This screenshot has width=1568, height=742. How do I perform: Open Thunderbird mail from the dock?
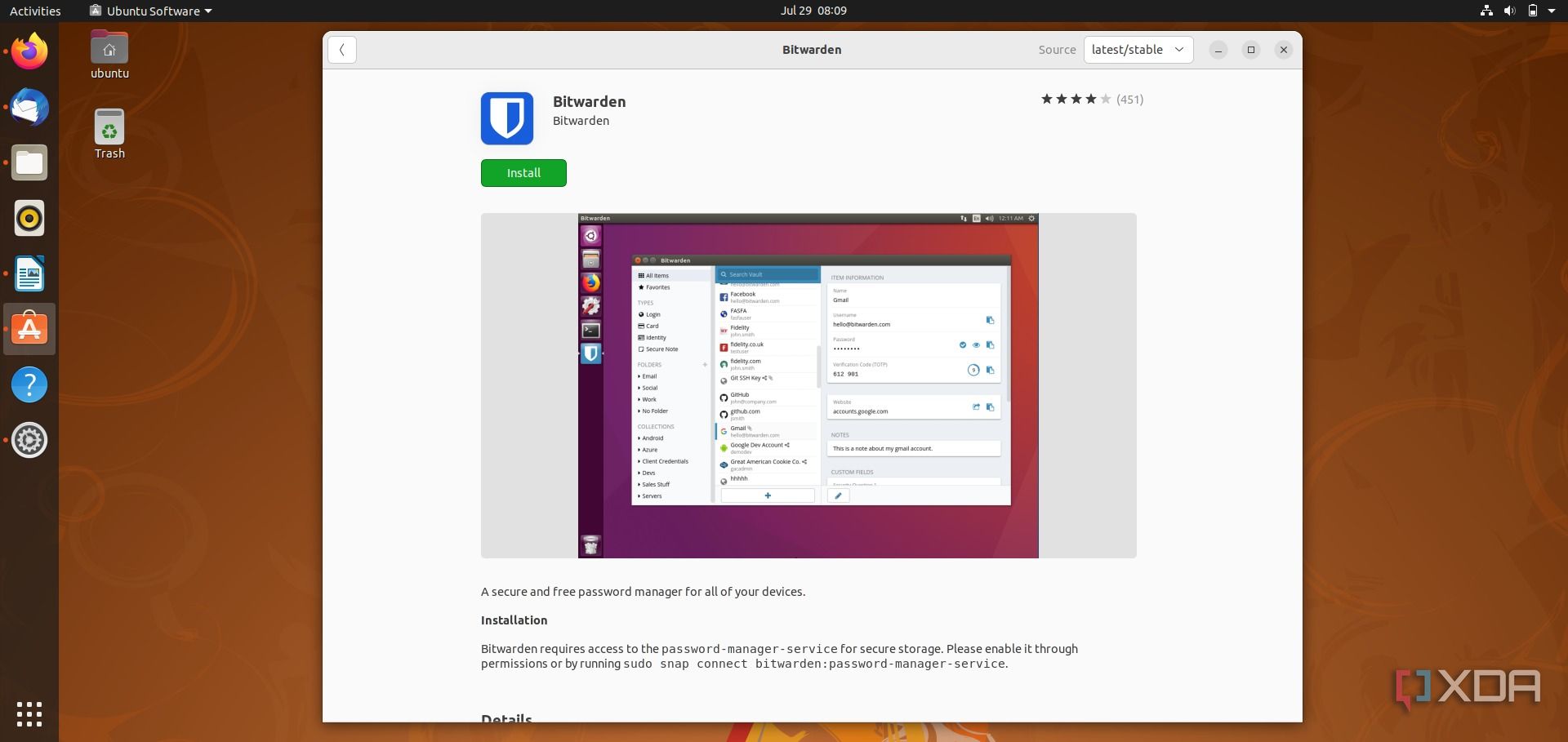pos(29,107)
